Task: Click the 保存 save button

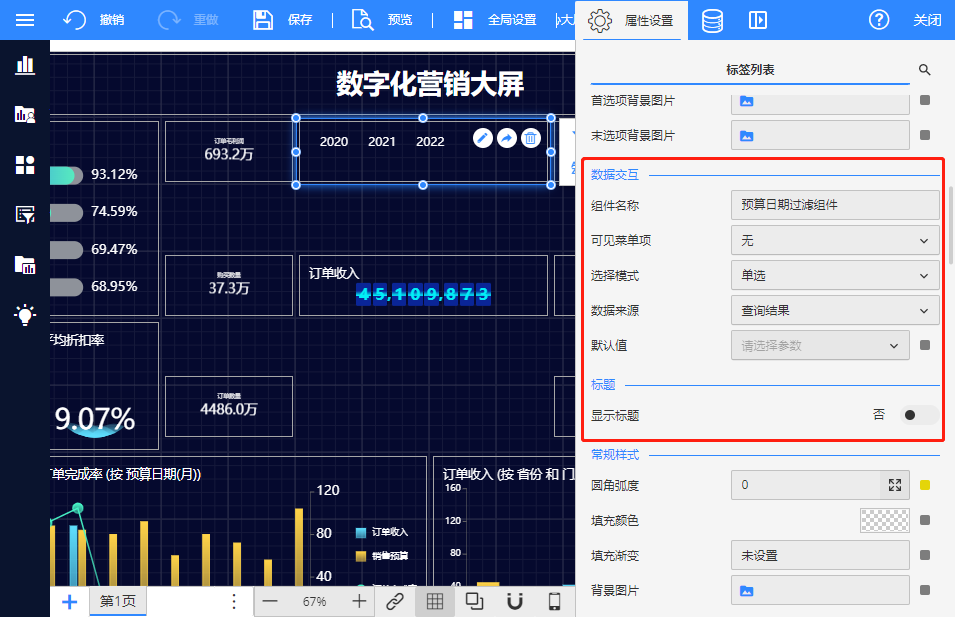Action: tap(283, 20)
